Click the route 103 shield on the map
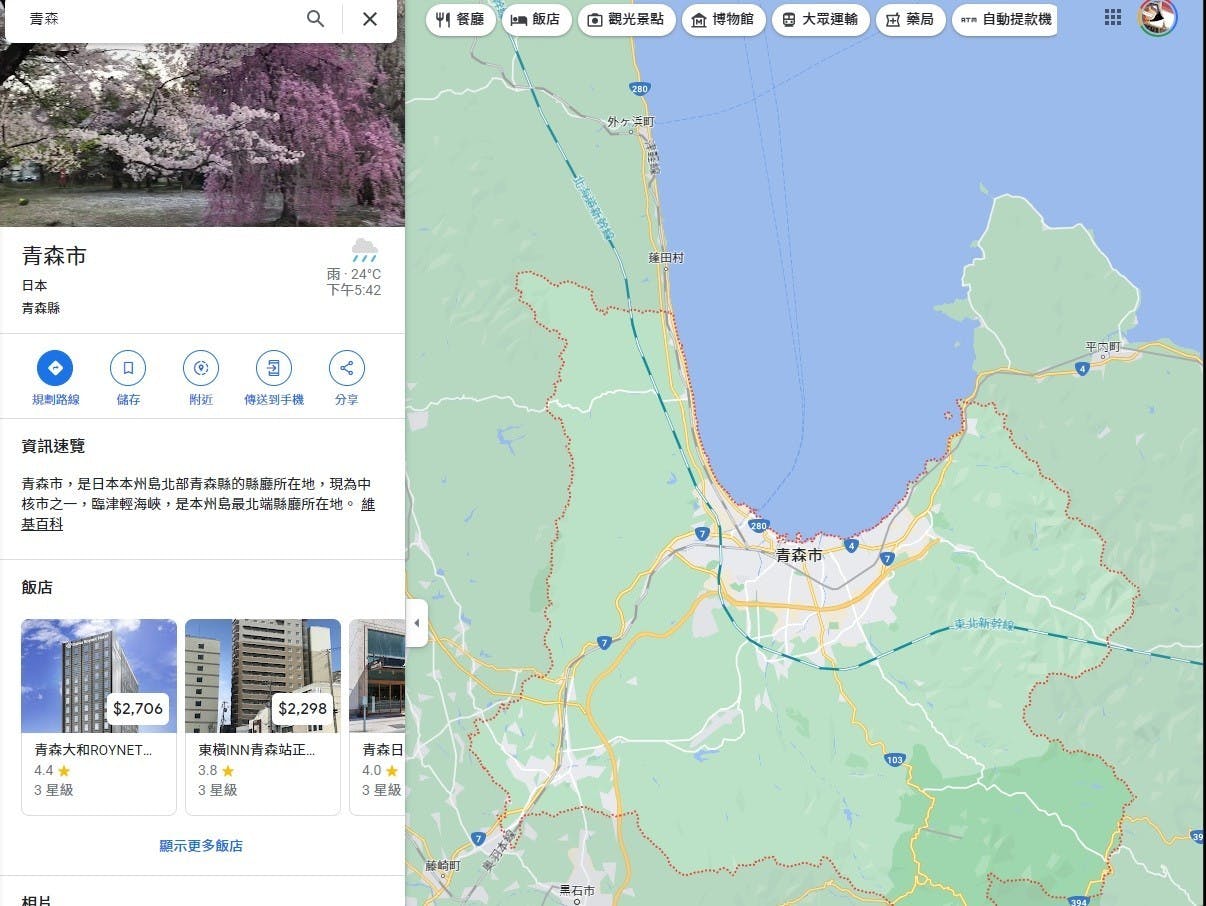Image resolution: width=1206 pixels, height=906 pixels. click(x=895, y=760)
